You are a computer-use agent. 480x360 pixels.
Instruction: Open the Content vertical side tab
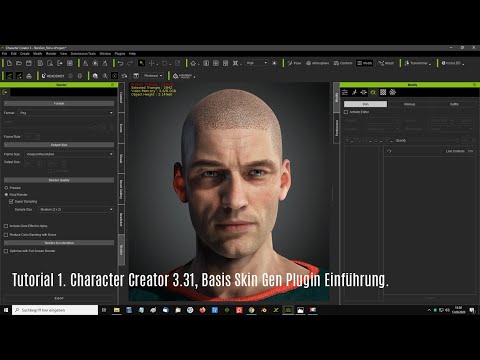pos(121,97)
